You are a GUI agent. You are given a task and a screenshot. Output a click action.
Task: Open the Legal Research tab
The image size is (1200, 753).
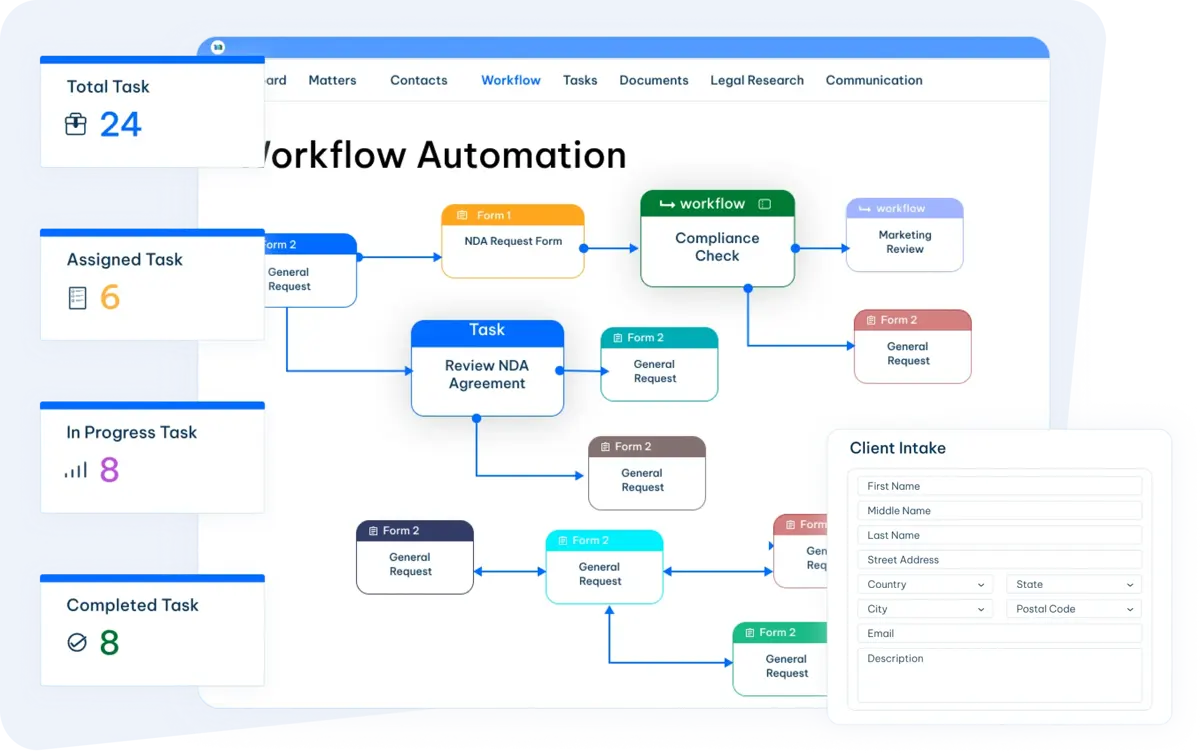tap(757, 80)
